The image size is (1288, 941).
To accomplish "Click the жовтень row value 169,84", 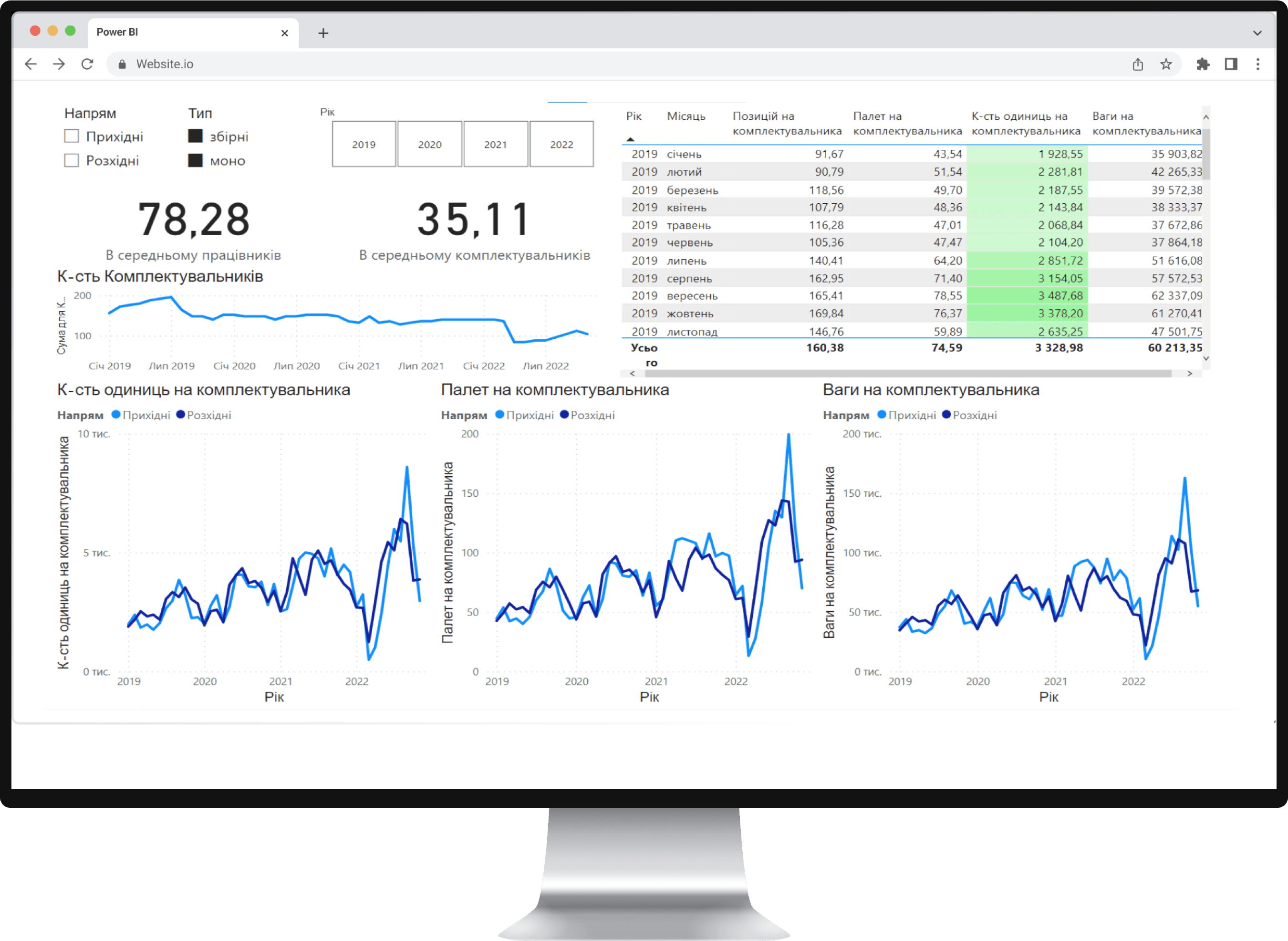I will [x=826, y=314].
